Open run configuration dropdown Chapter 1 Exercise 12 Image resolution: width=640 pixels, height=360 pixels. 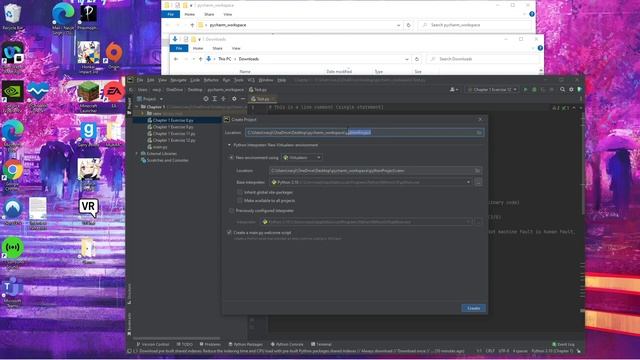point(493,89)
